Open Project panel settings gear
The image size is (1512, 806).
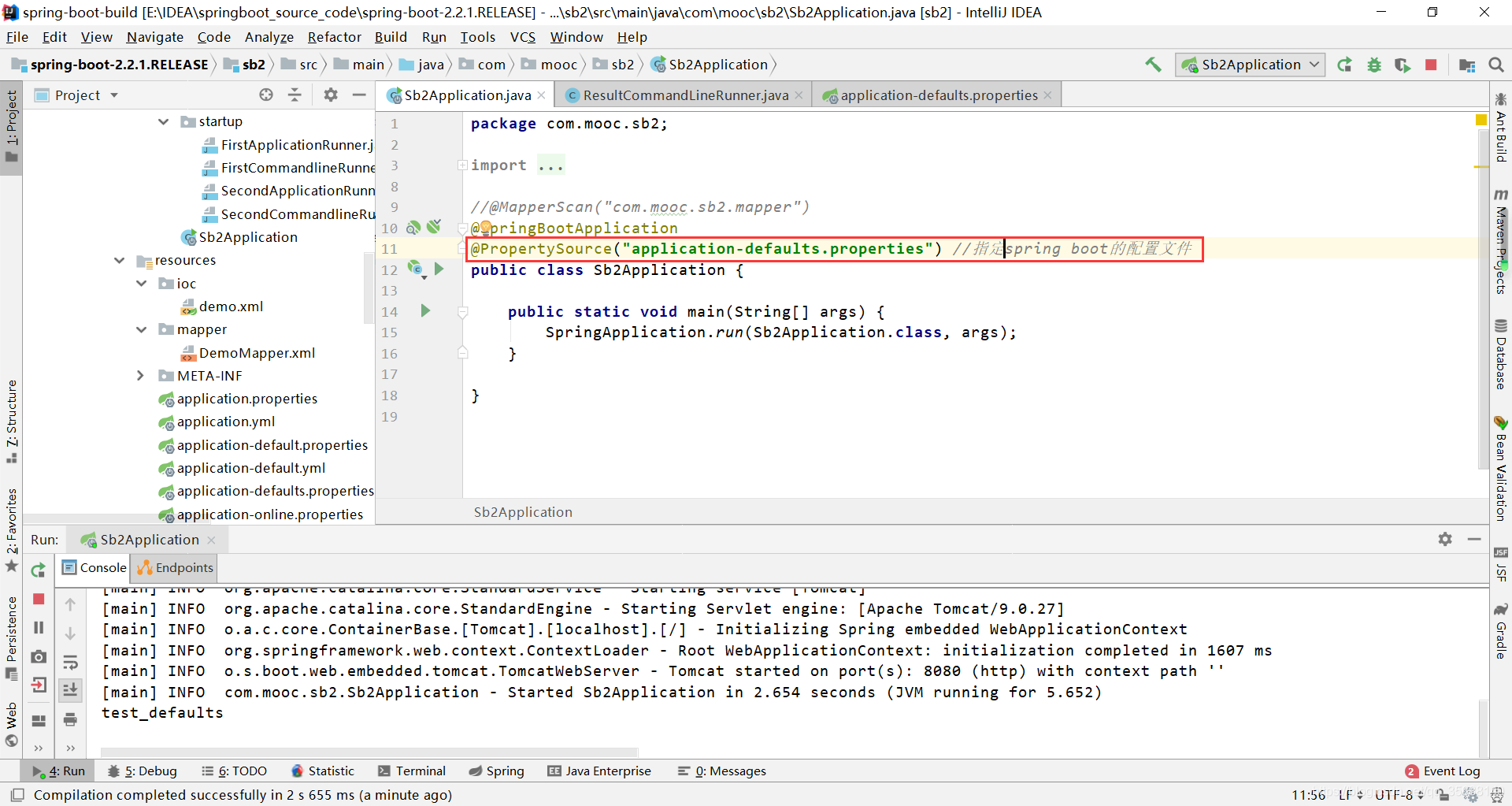point(331,95)
